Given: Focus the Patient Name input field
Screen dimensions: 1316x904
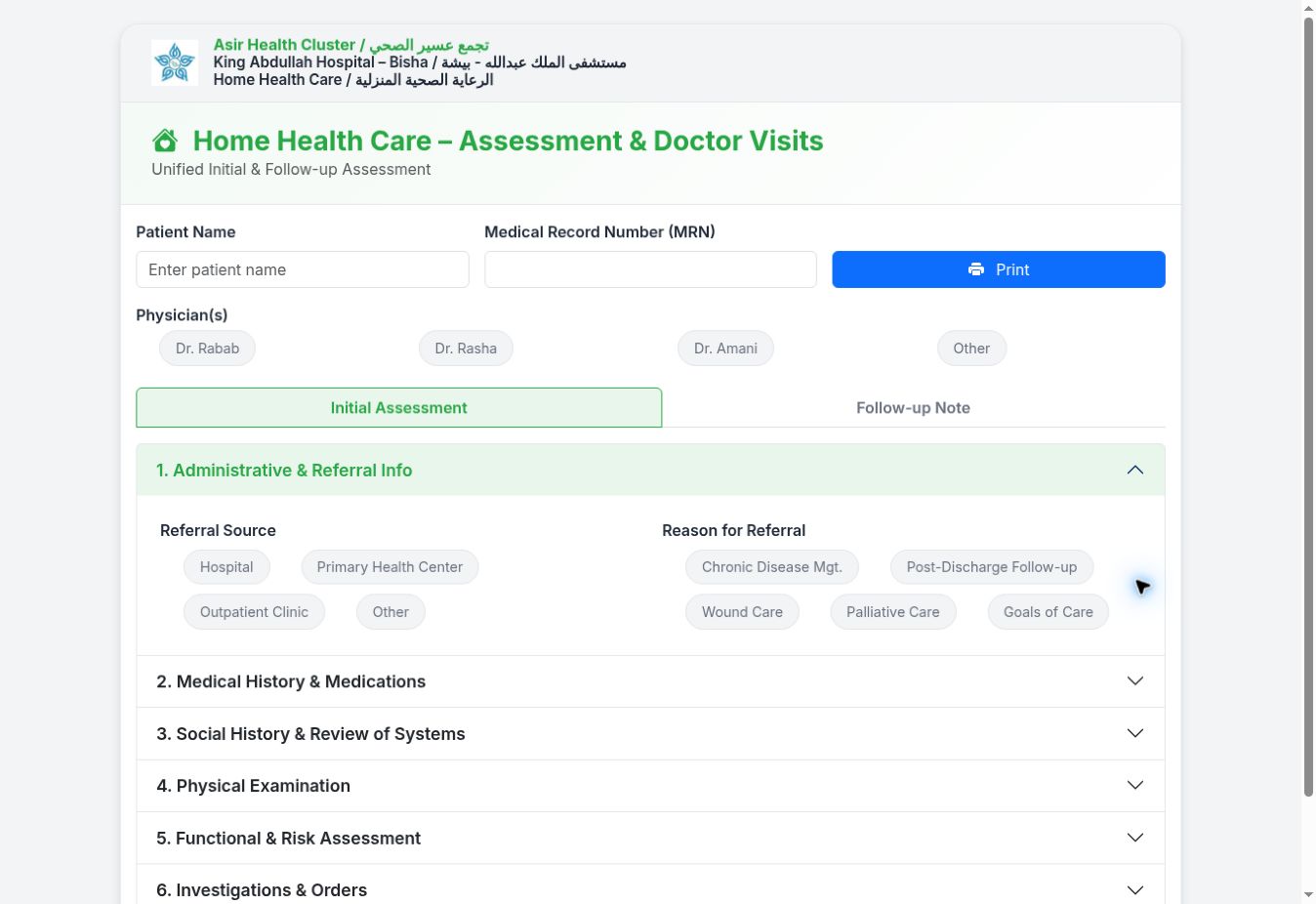Looking at the screenshot, I should pos(303,269).
